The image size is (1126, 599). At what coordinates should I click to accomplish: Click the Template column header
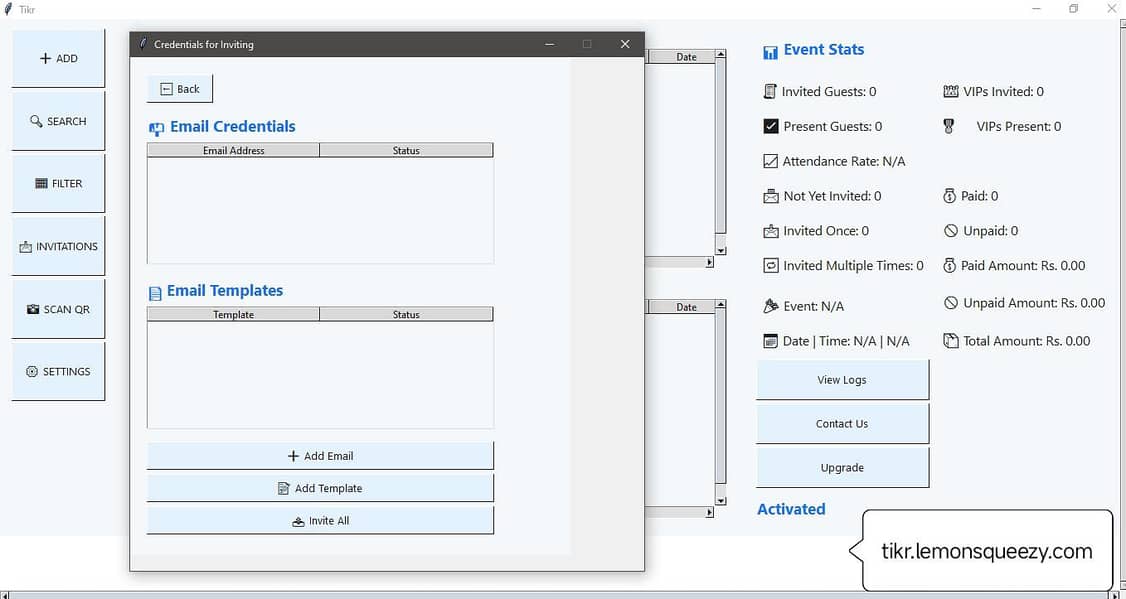click(x=233, y=314)
